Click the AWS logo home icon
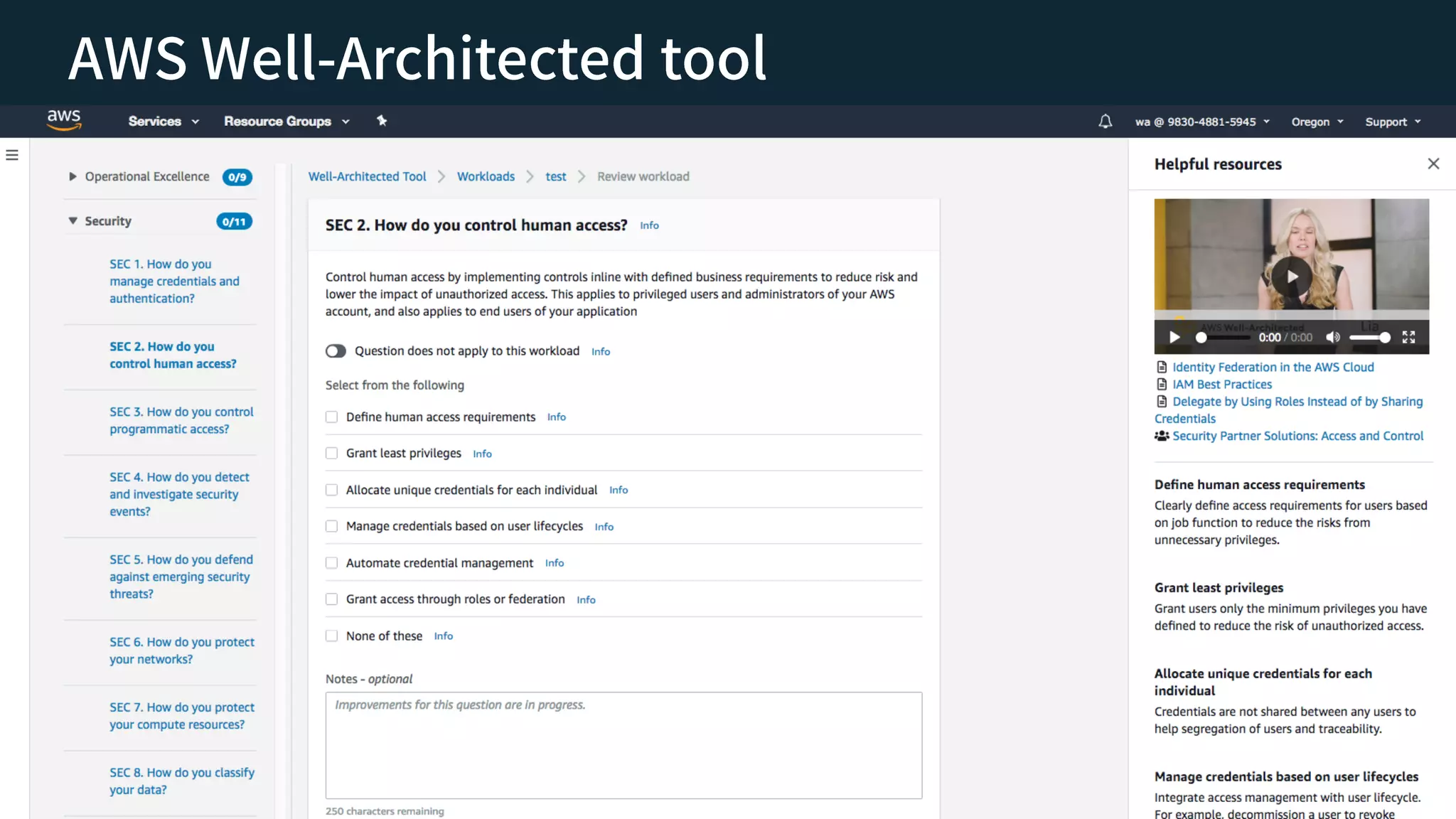Screen dimensions: 1456x819 64,120
